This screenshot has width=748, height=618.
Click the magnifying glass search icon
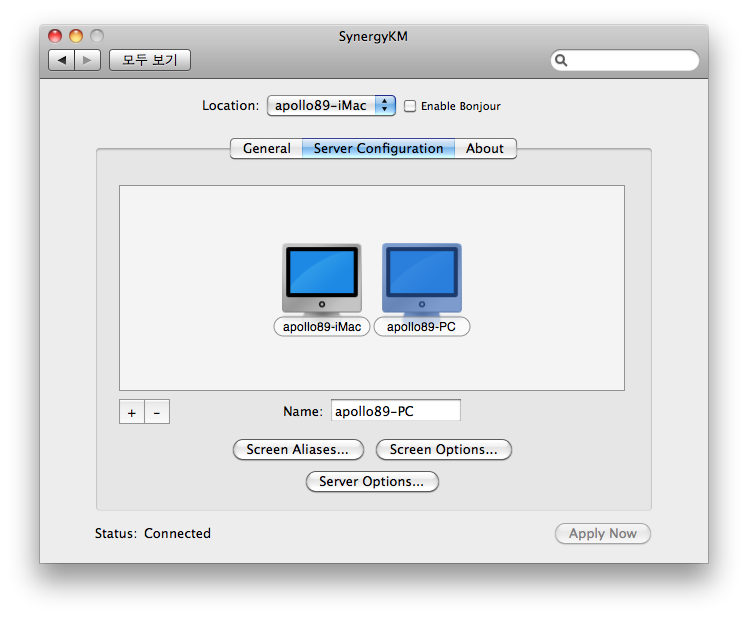[x=562, y=60]
